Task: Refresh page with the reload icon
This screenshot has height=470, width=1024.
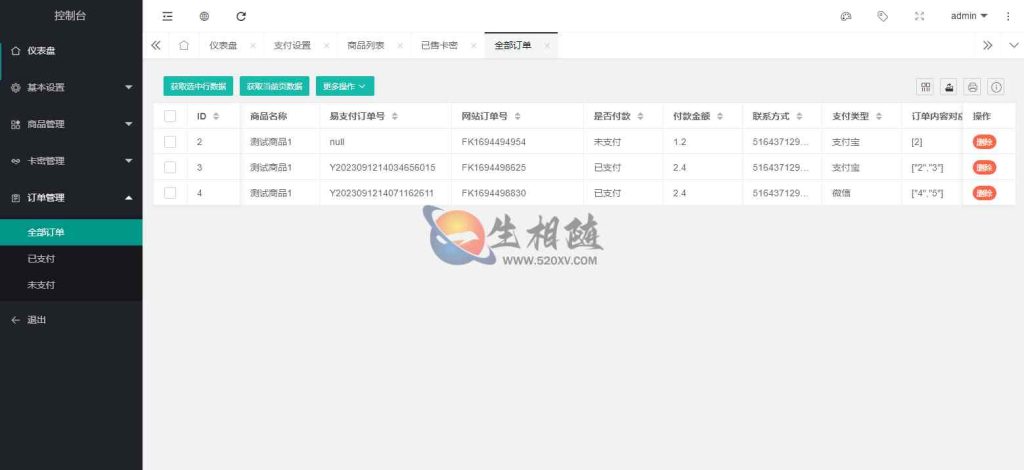Action: (x=241, y=16)
